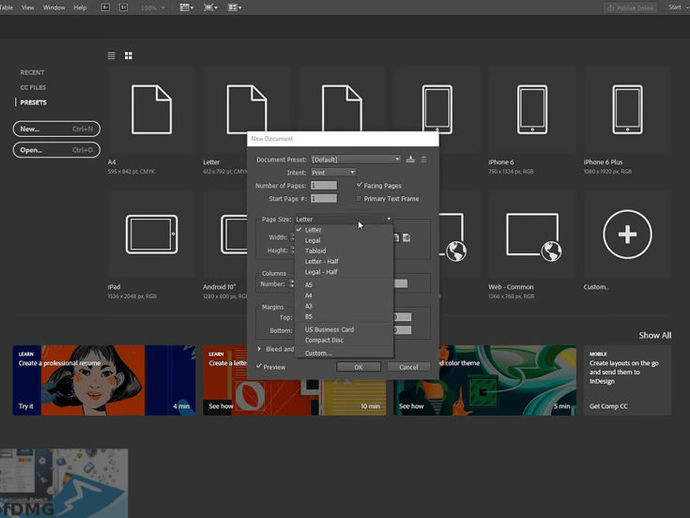Screen dimensions: 690x518
Task: Pick the Web - Common preset icon
Action: (533, 237)
